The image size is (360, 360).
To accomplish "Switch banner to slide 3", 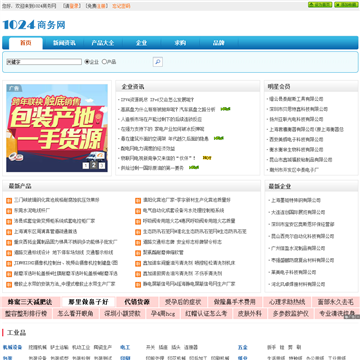I will click(102, 166).
